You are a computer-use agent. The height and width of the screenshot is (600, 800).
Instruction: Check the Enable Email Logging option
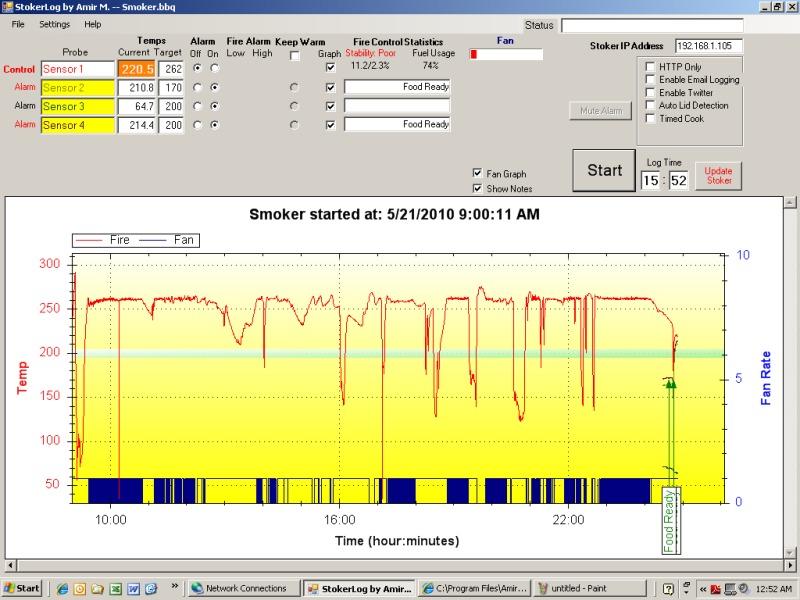[651, 79]
